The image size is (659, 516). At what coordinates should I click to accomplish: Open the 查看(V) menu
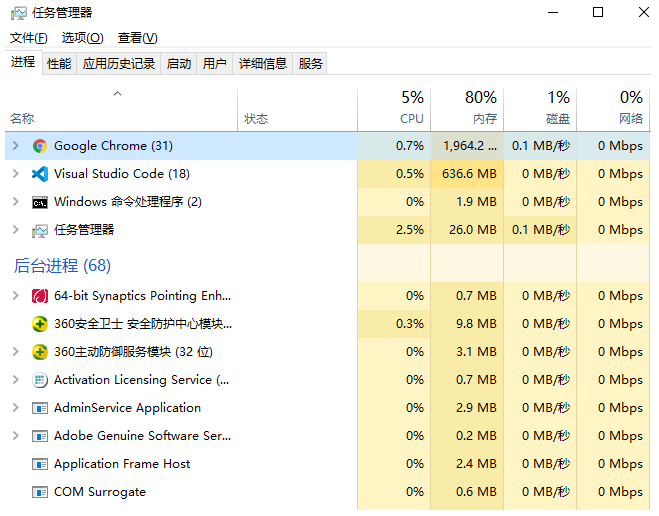click(x=137, y=38)
